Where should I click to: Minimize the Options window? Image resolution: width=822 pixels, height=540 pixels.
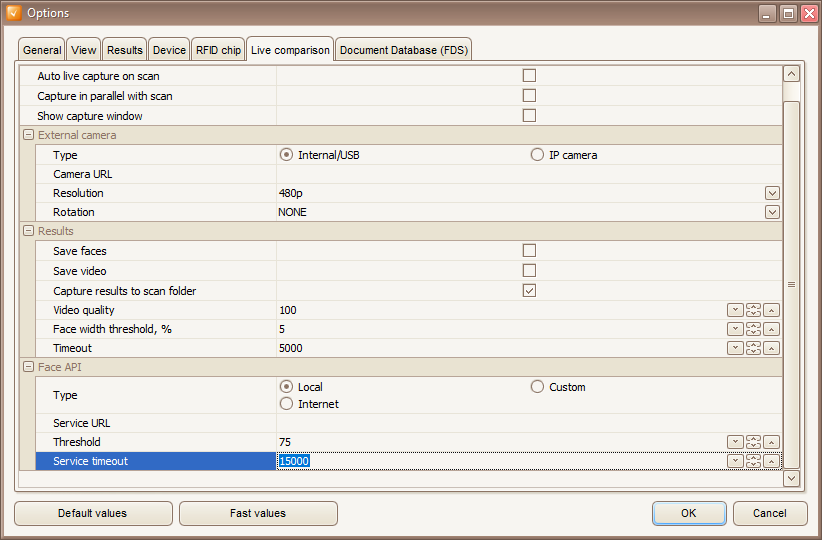766,13
